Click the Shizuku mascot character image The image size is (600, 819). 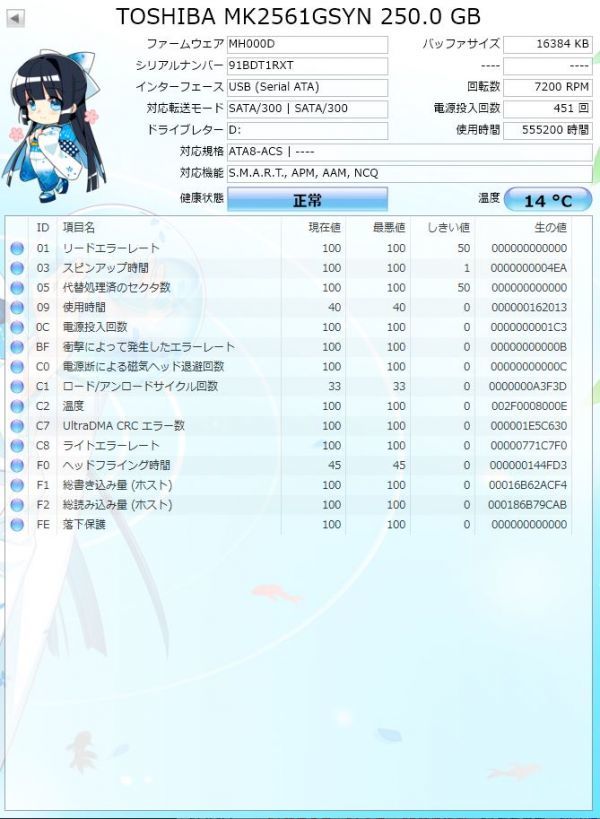click(54, 125)
